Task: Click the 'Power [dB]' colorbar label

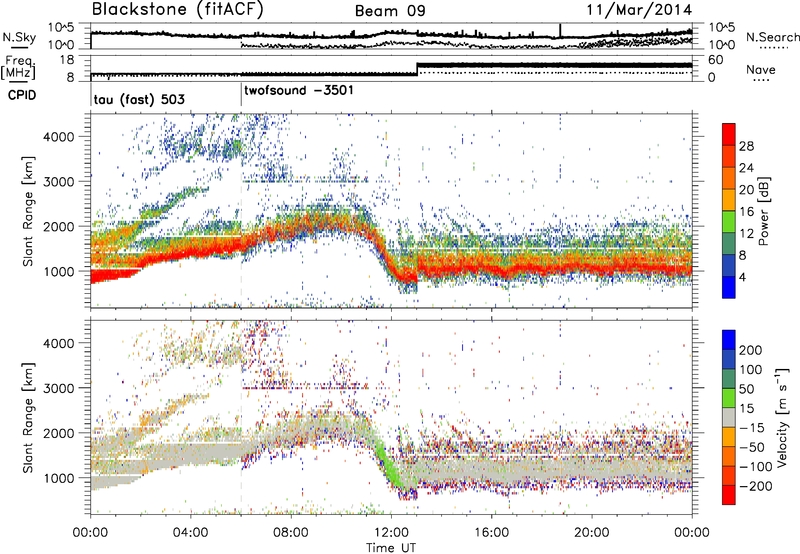Action: pyautogui.click(x=764, y=211)
